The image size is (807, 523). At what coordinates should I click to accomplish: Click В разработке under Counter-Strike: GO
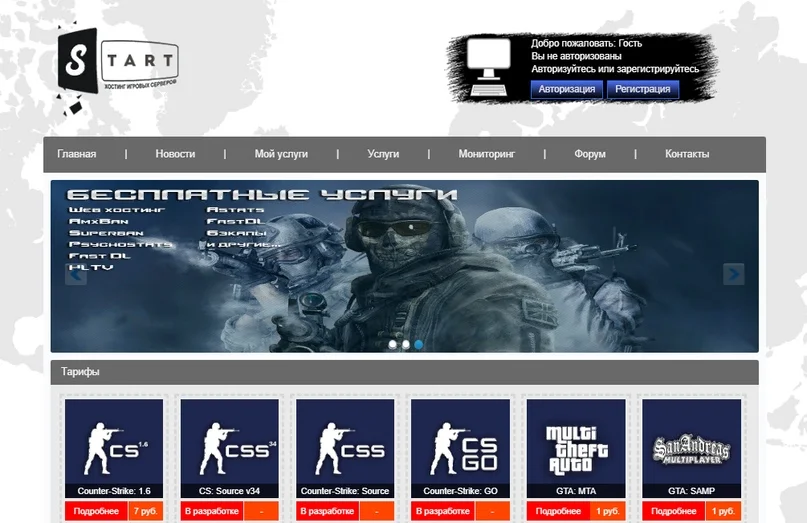point(443,511)
